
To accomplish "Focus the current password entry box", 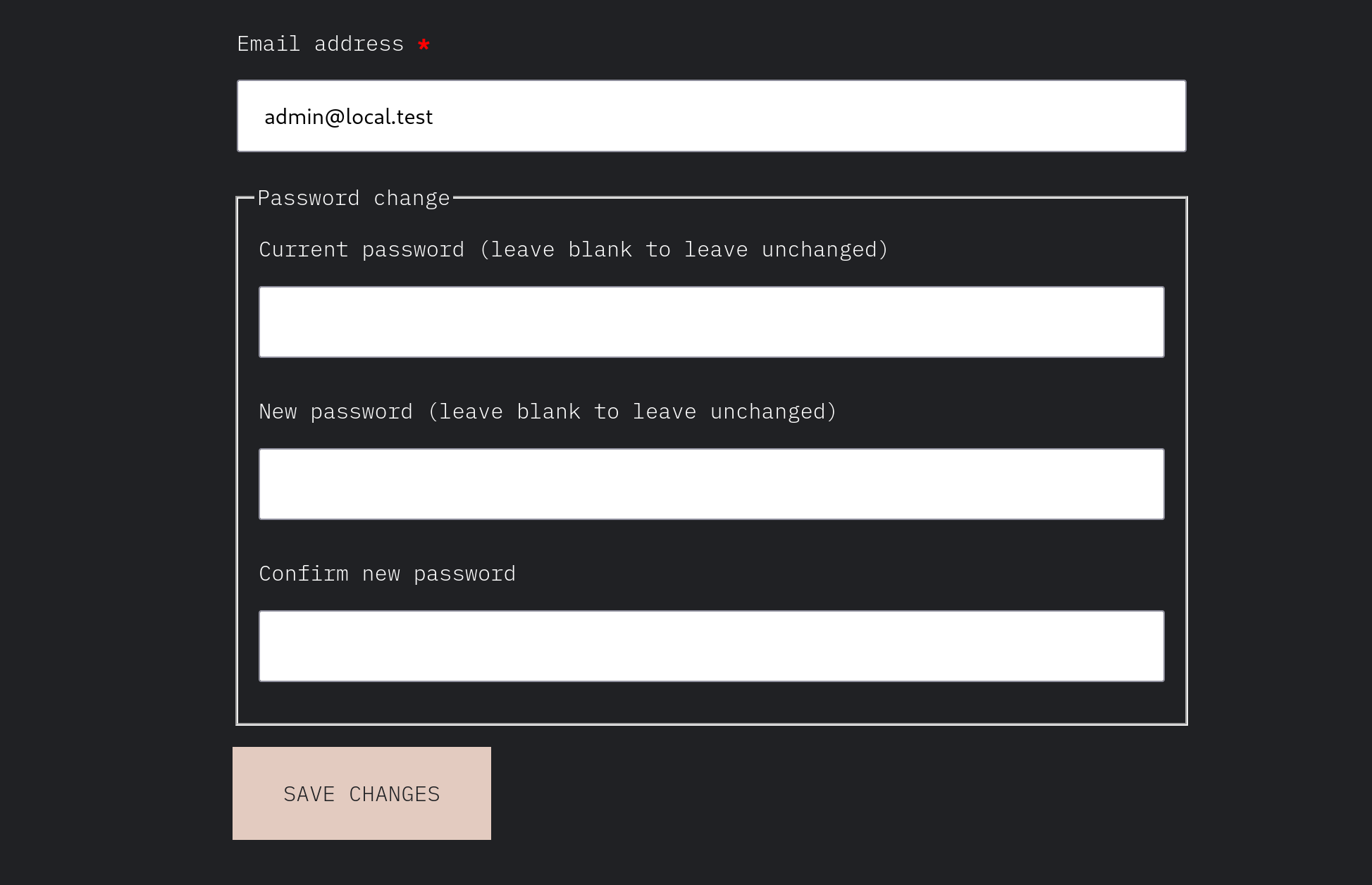I will [x=712, y=321].
